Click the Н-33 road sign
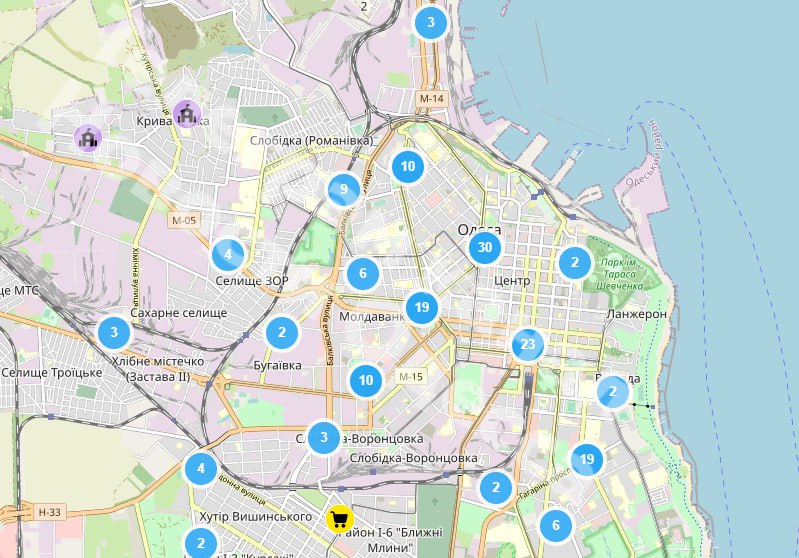The image size is (799, 558). [49, 513]
